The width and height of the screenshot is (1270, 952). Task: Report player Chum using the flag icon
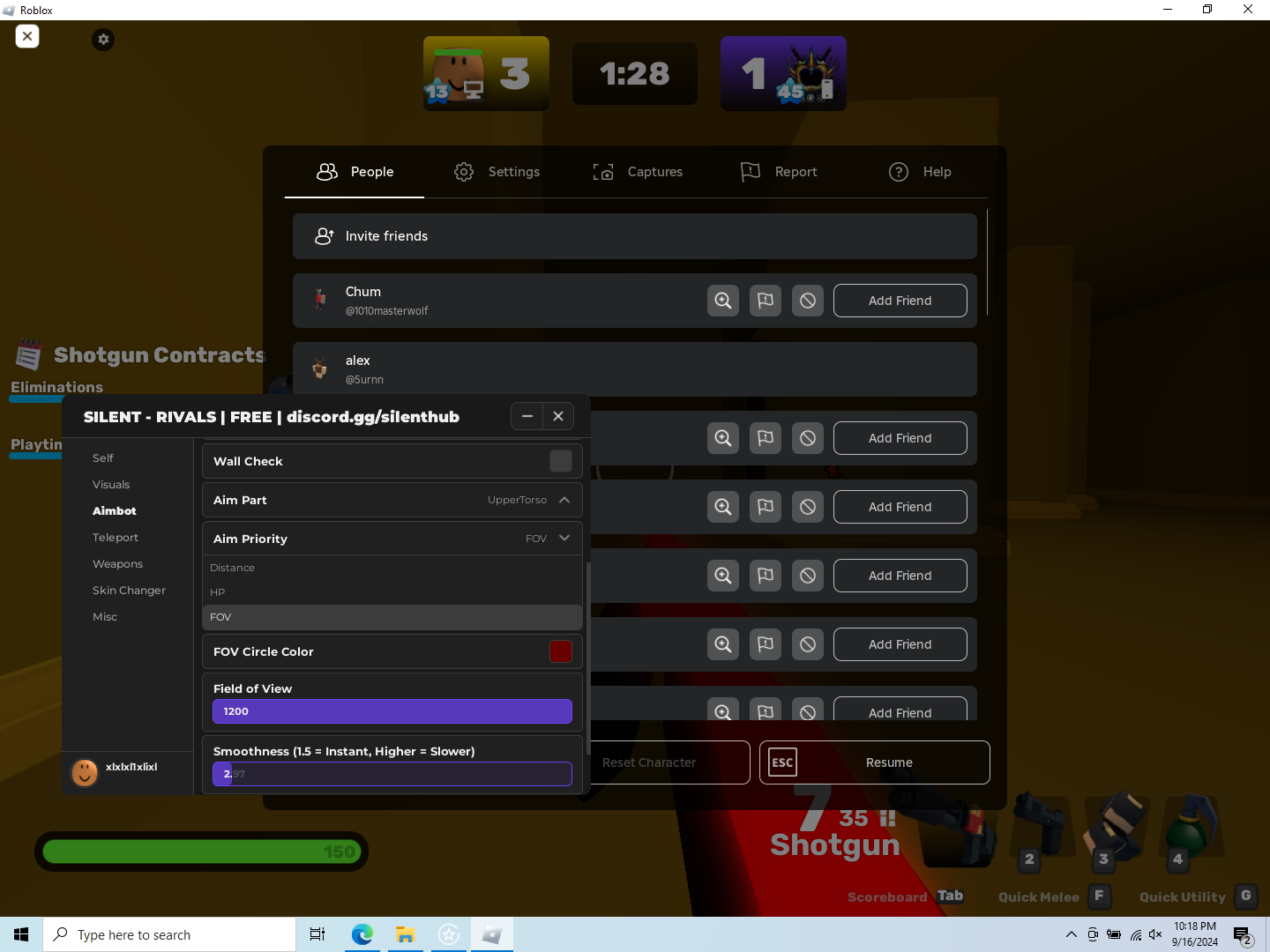click(x=766, y=301)
